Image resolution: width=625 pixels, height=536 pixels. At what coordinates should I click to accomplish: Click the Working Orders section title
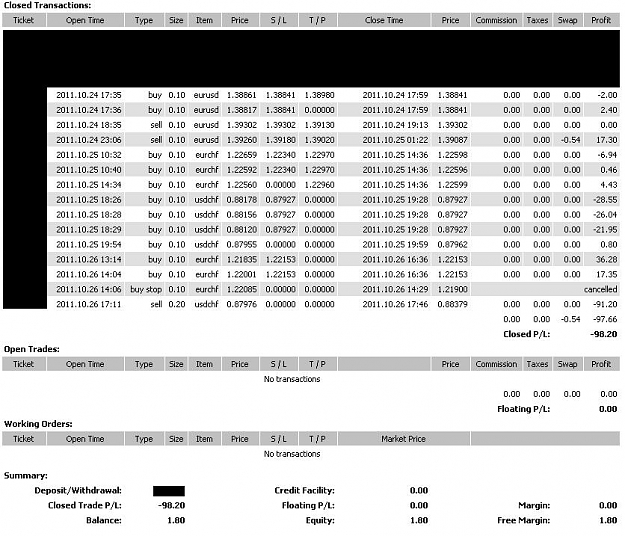click(x=38, y=424)
